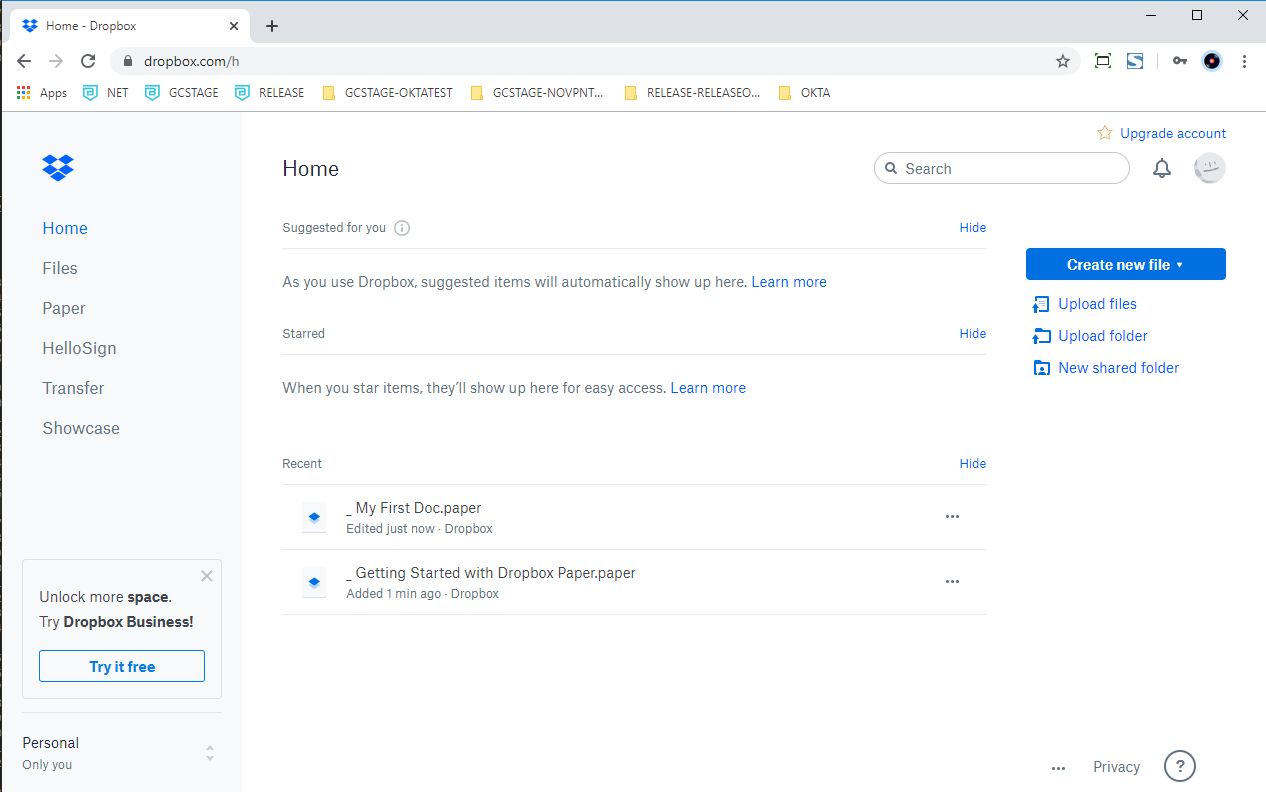This screenshot has height=792, width=1266.
Task: Hide the Recent section
Action: click(972, 464)
